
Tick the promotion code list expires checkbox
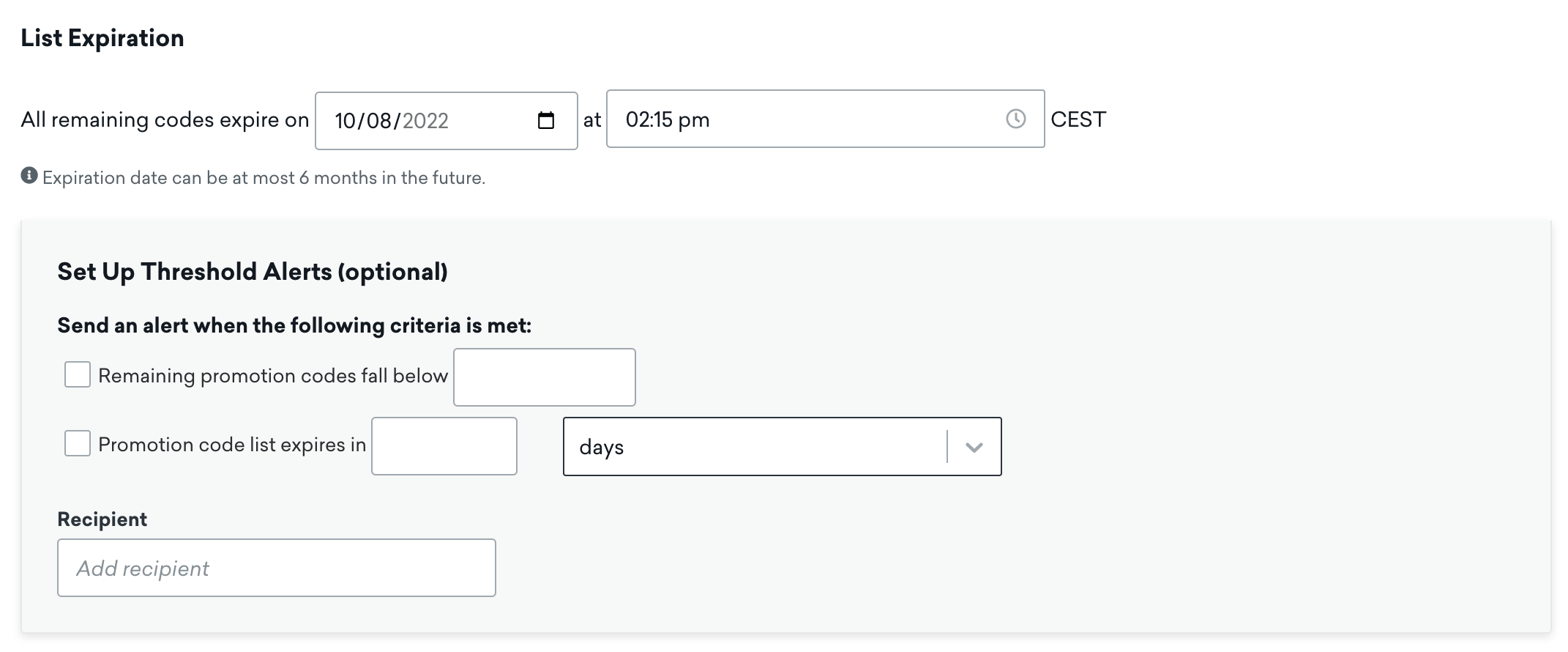coord(78,443)
